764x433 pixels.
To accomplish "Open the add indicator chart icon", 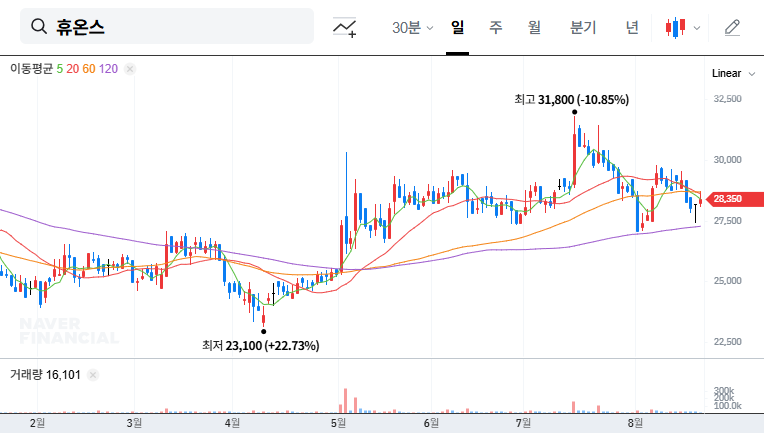I will coord(345,27).
